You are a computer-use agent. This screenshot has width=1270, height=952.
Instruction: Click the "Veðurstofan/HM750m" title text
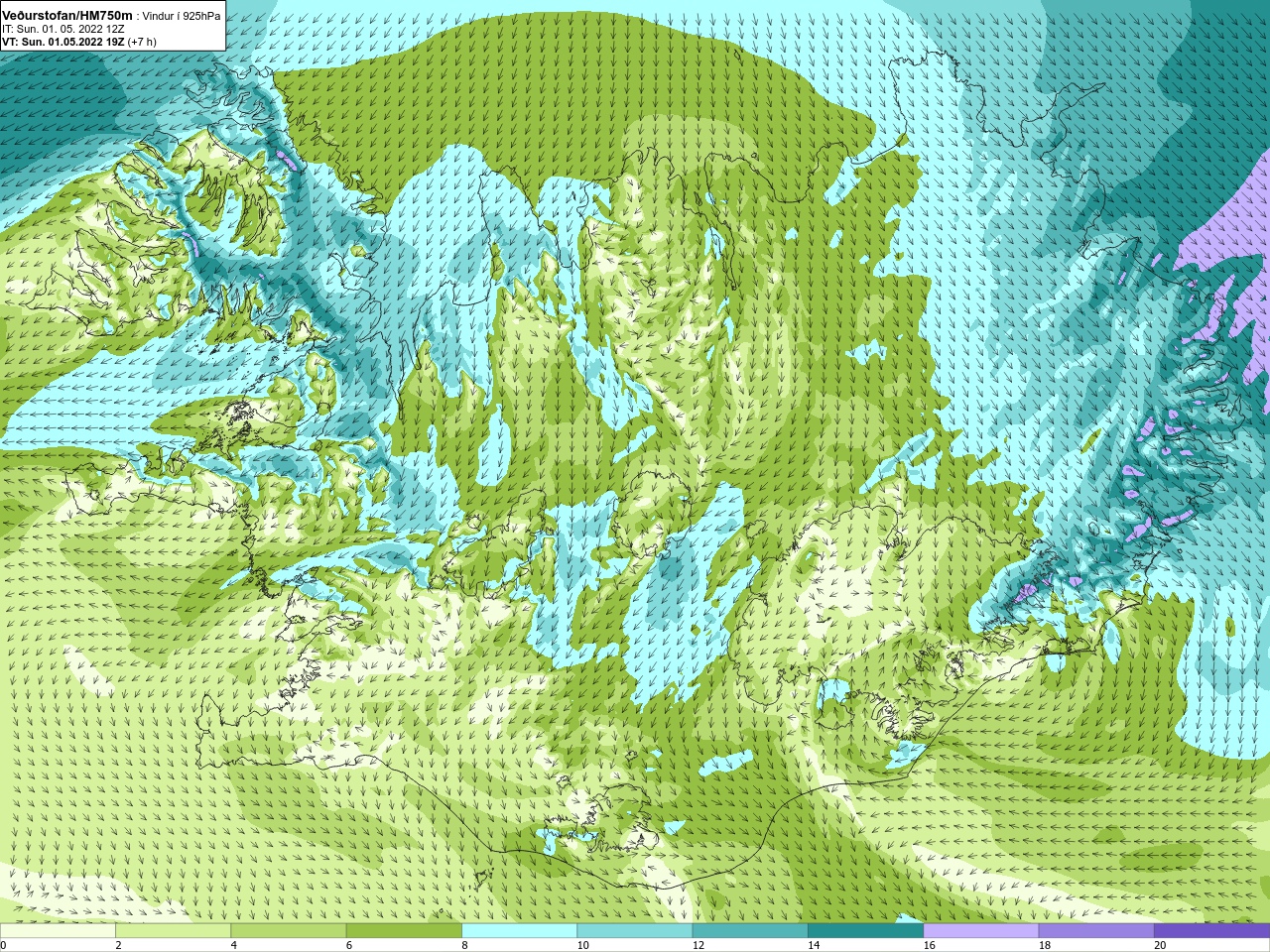coord(67,16)
